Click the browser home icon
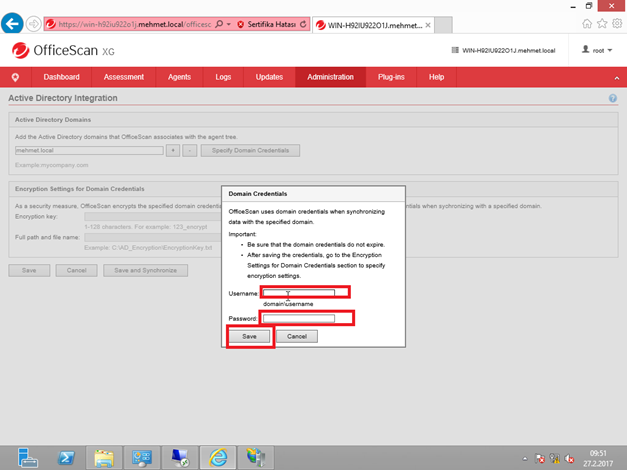Image resolution: width=627 pixels, height=470 pixels. pos(587,24)
